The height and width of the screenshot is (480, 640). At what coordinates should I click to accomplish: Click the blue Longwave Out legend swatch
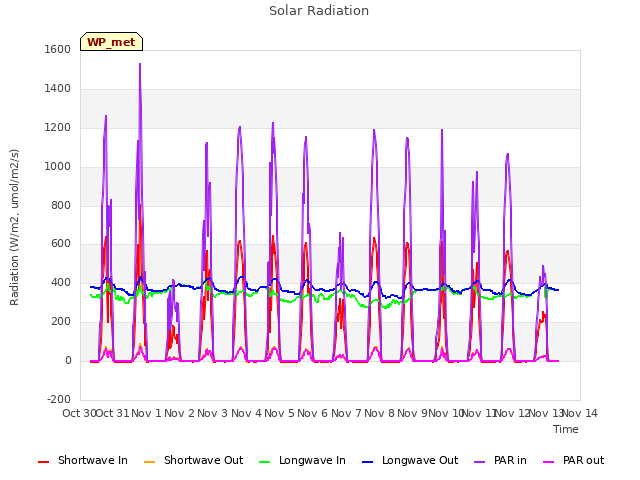[367, 462]
